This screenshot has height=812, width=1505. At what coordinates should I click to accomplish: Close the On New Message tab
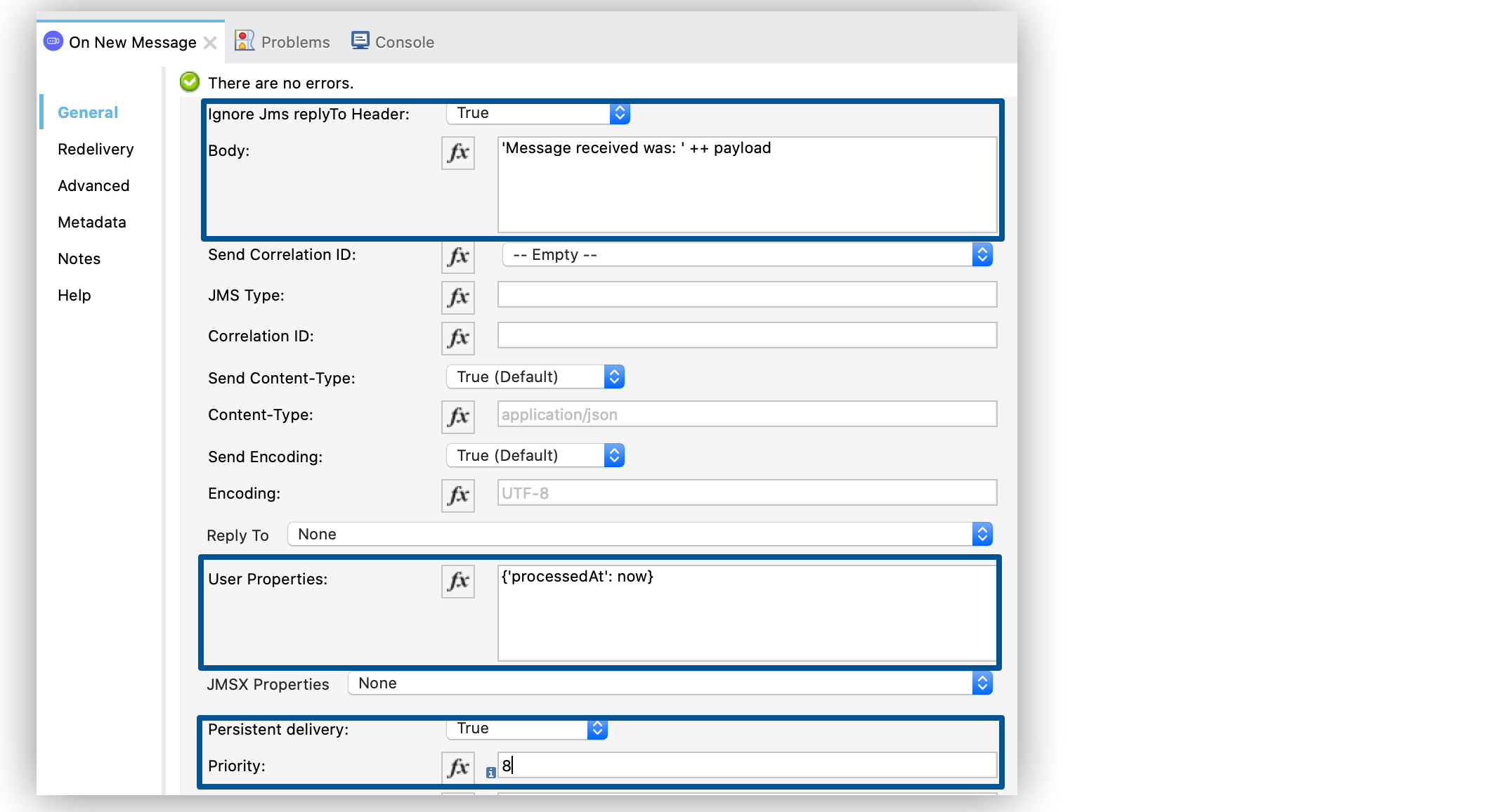pyautogui.click(x=209, y=43)
